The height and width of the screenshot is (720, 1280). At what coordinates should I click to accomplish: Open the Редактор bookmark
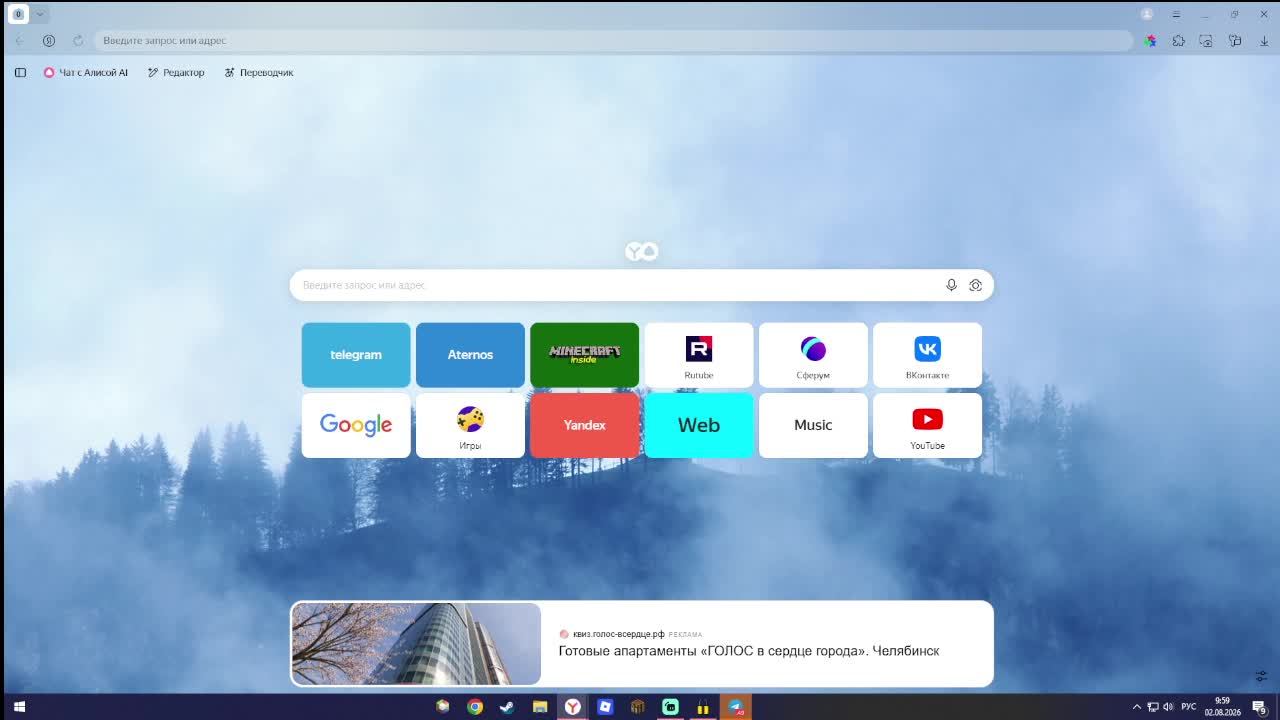coord(176,73)
